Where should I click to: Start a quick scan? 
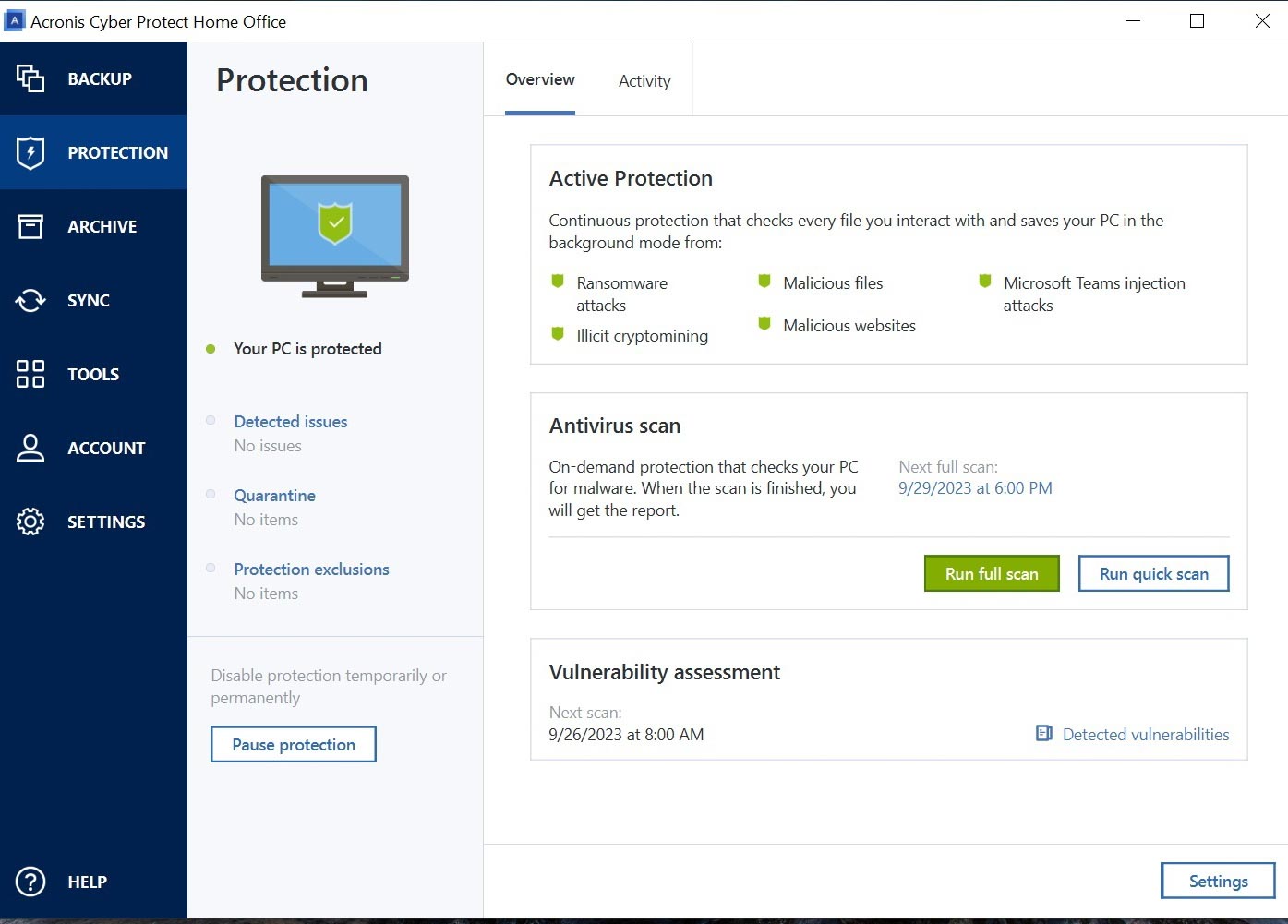[1153, 573]
